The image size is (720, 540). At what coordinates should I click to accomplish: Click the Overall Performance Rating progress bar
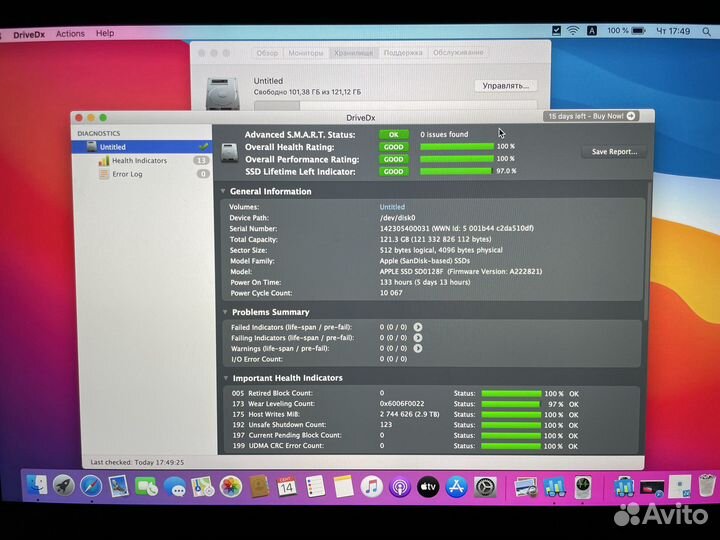click(x=457, y=159)
